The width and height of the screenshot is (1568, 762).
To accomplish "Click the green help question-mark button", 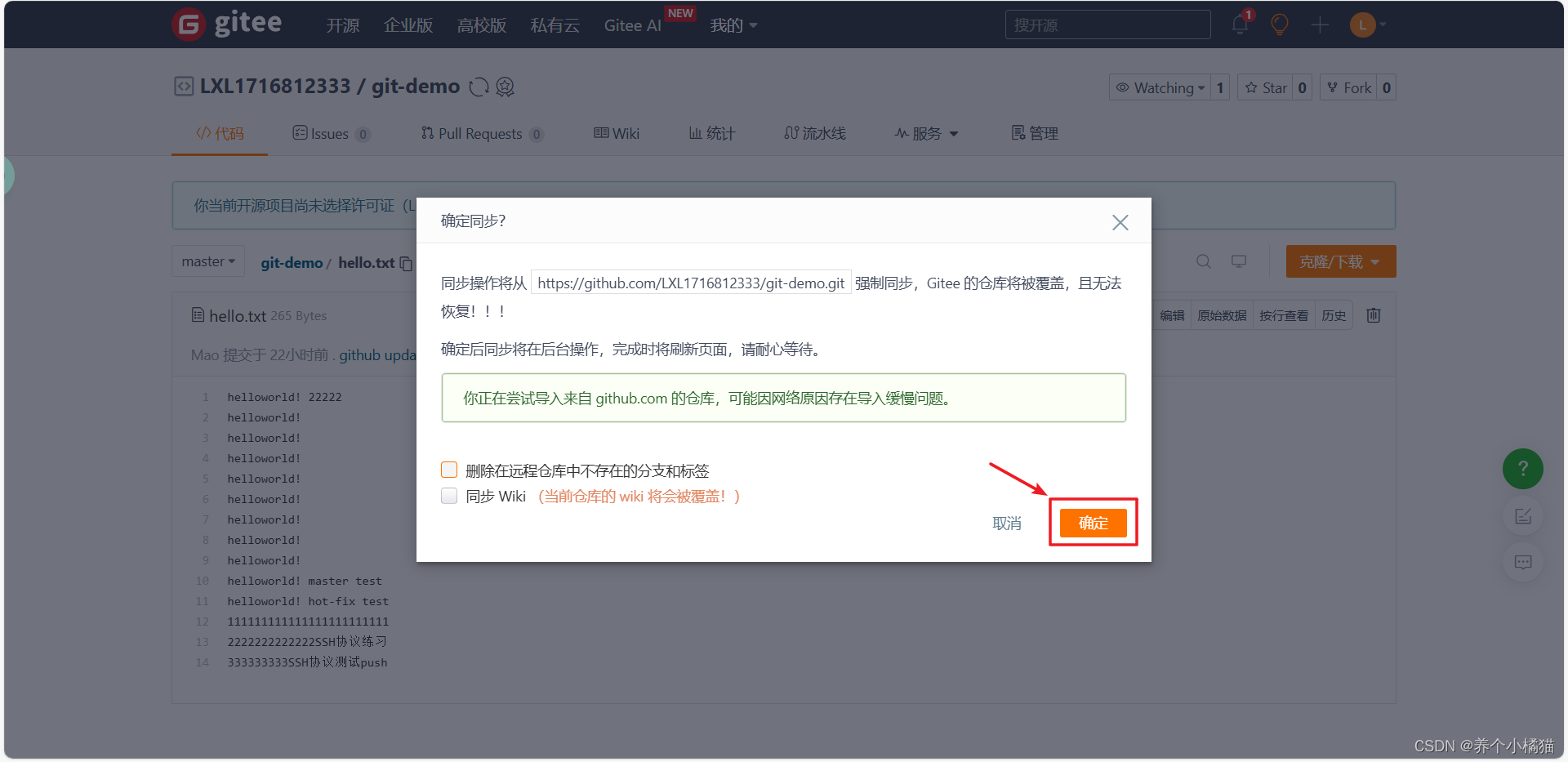I will (1523, 469).
